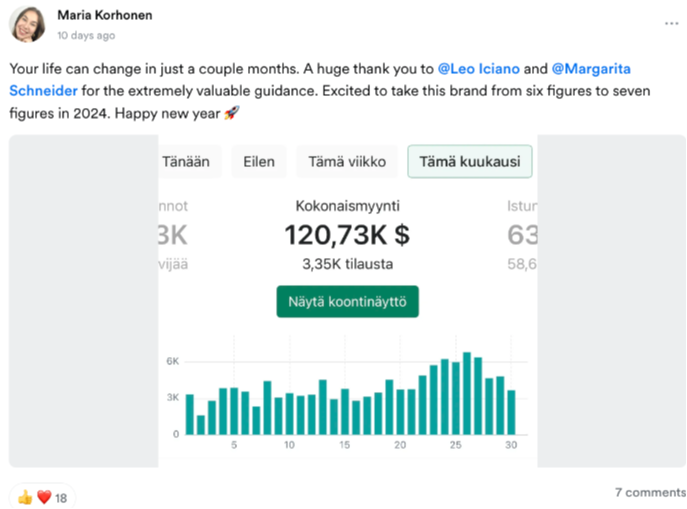687x509 pixels.
Task: Open the @Margarita Schneider mention link
Action: point(590,70)
